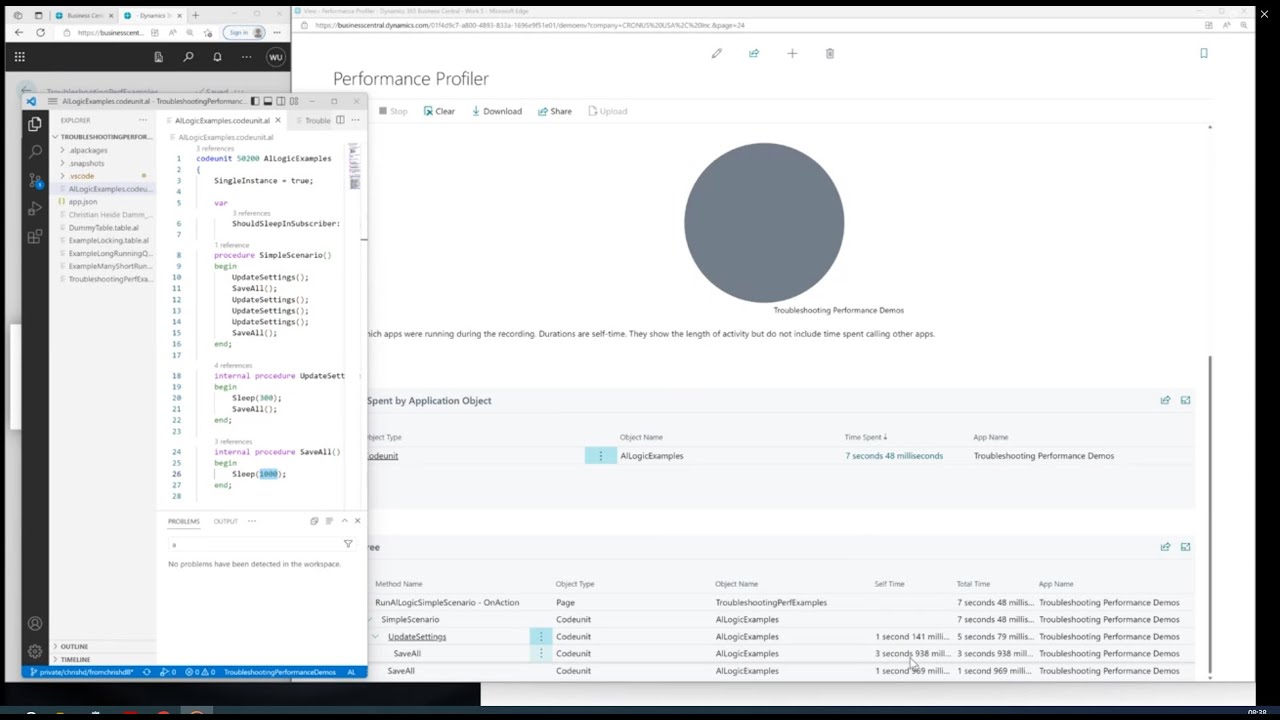The width and height of the screenshot is (1280, 720).
Task: Click the Share action
Action: tap(555, 111)
